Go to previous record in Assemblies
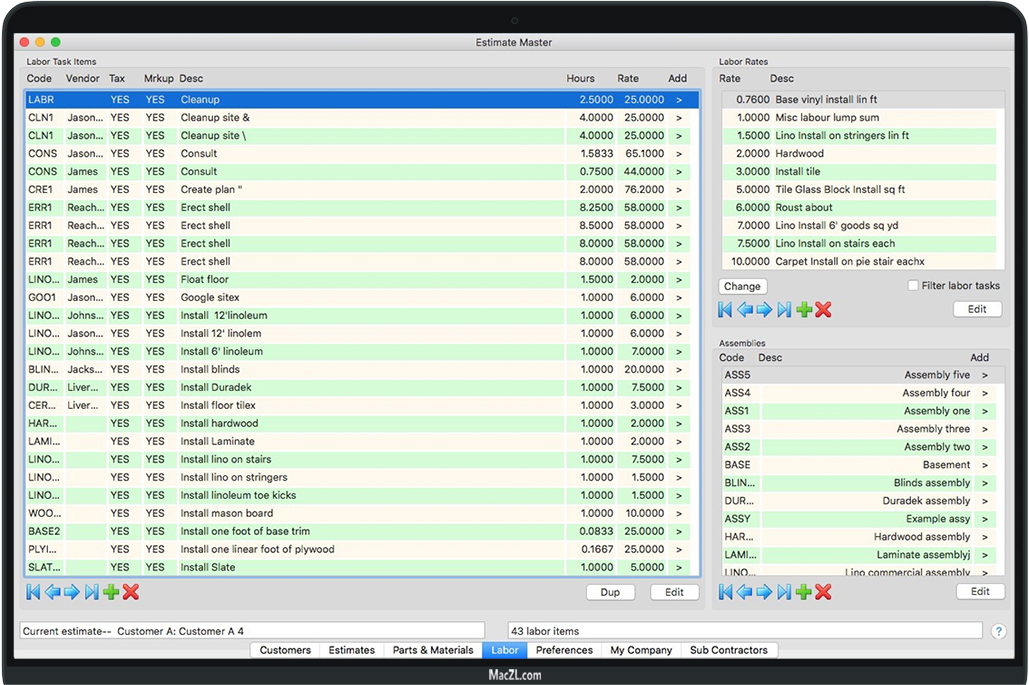Screen dimensions: 1029x685 [x=745, y=592]
